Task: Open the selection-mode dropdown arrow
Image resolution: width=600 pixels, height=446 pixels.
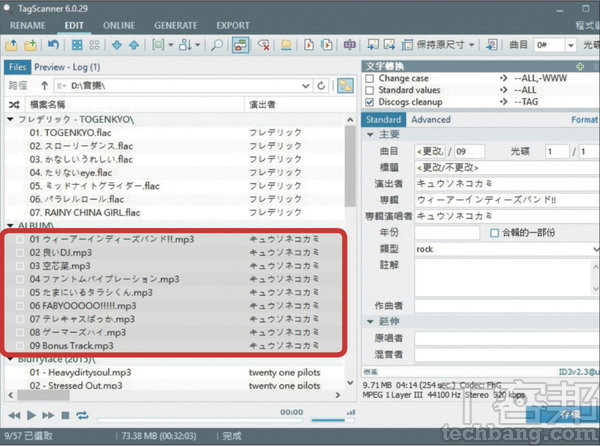Action: click(x=171, y=45)
